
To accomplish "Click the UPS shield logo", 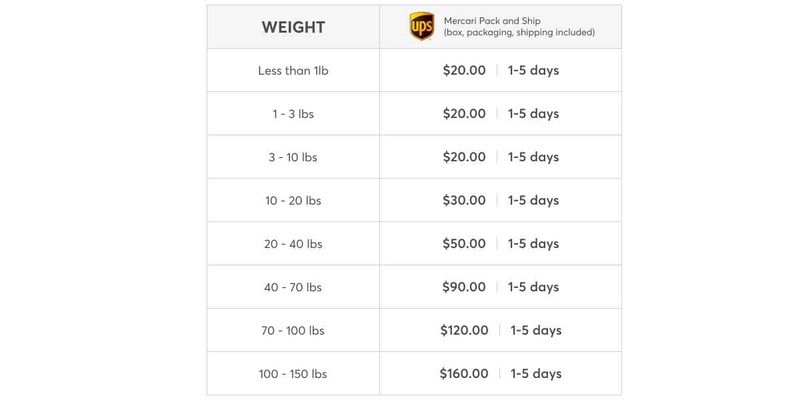I will coord(422,27).
